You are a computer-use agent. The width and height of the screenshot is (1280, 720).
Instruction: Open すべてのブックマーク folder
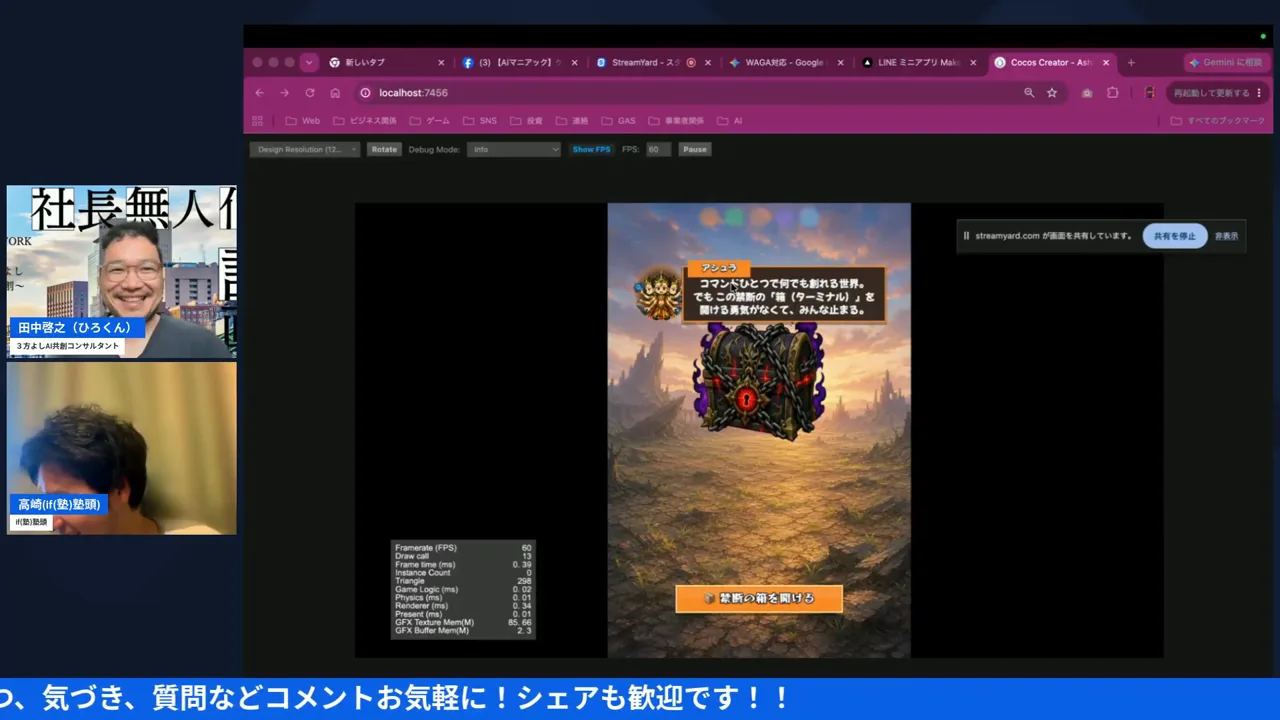pos(1219,121)
